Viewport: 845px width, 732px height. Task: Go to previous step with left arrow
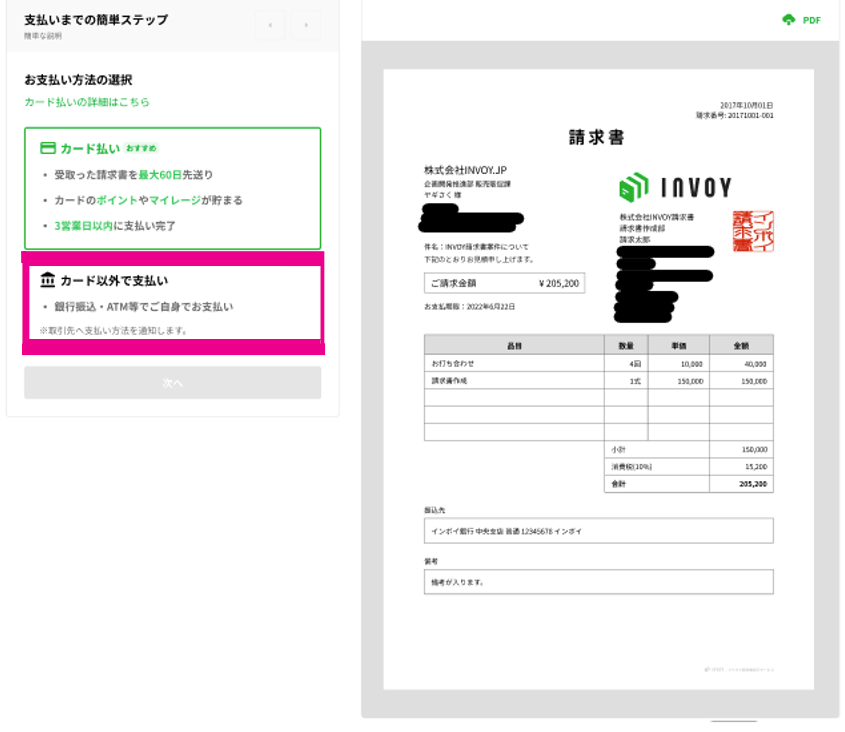pos(270,25)
